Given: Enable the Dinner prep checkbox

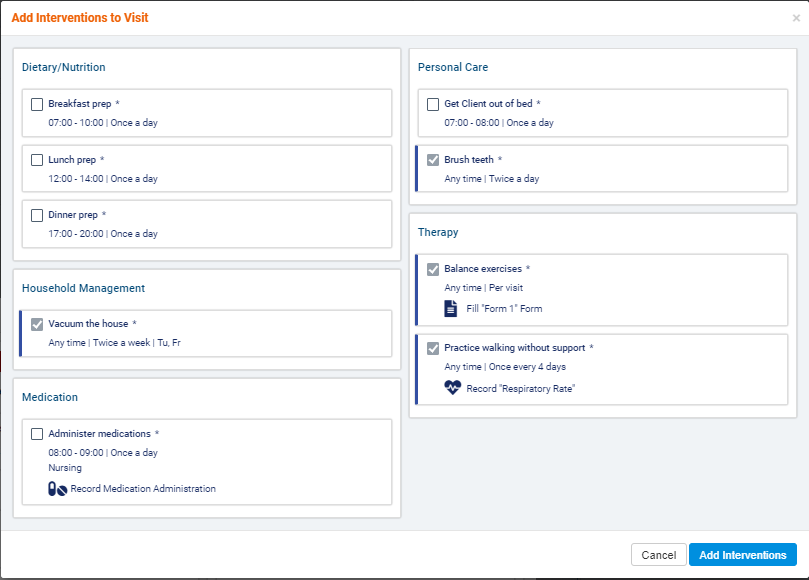Looking at the screenshot, I should click(x=37, y=215).
